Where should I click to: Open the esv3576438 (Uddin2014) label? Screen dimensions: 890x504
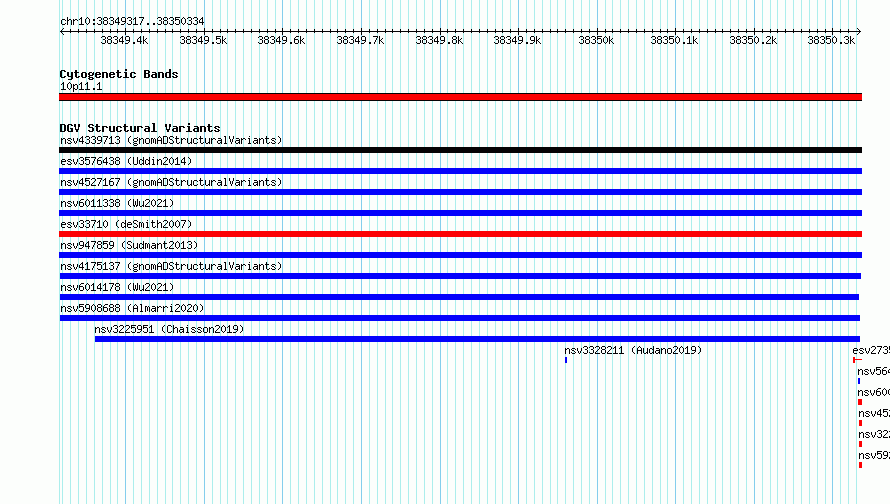pos(126,161)
